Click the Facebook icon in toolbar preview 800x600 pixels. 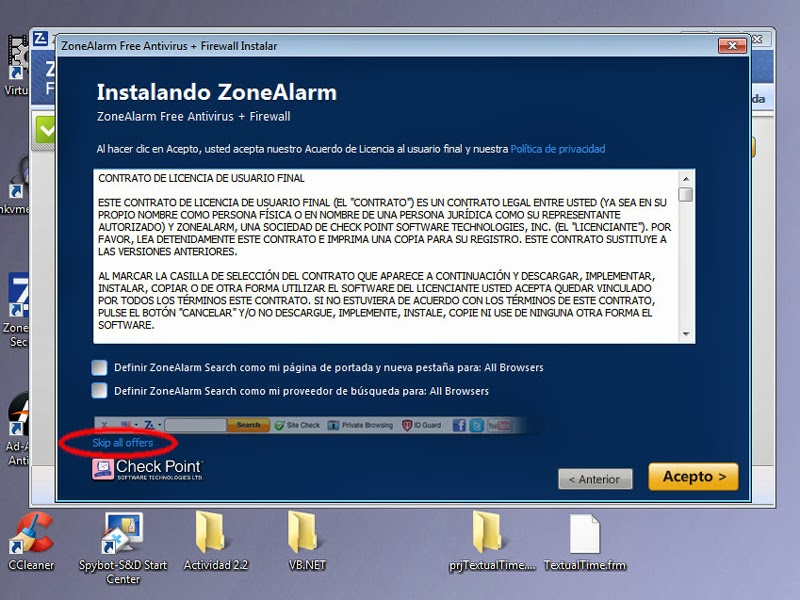pos(459,426)
